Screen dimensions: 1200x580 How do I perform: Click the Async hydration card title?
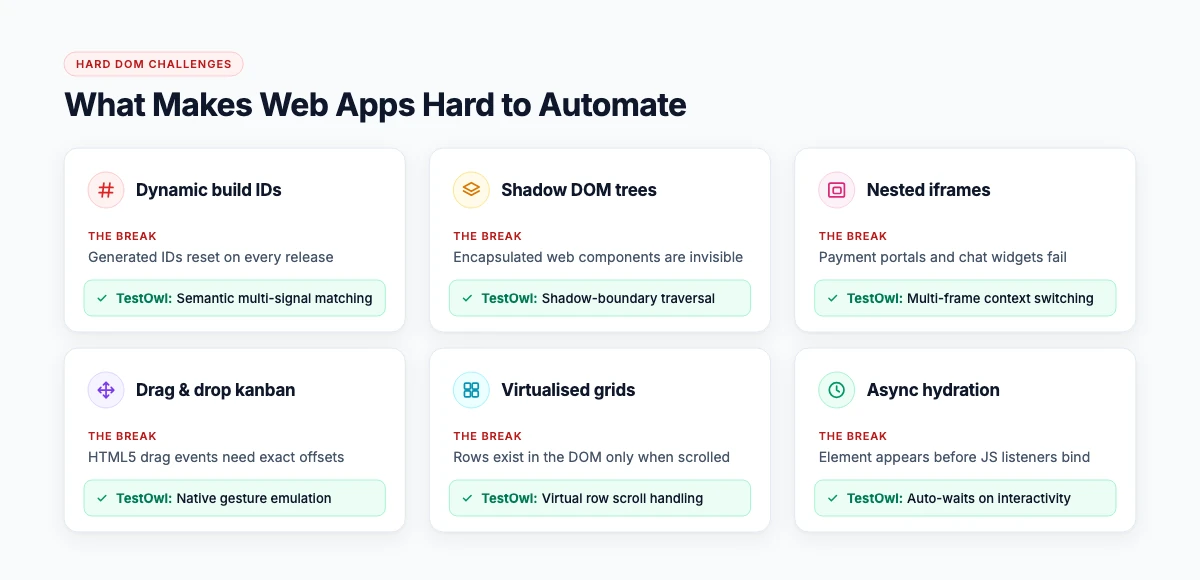[933, 390]
